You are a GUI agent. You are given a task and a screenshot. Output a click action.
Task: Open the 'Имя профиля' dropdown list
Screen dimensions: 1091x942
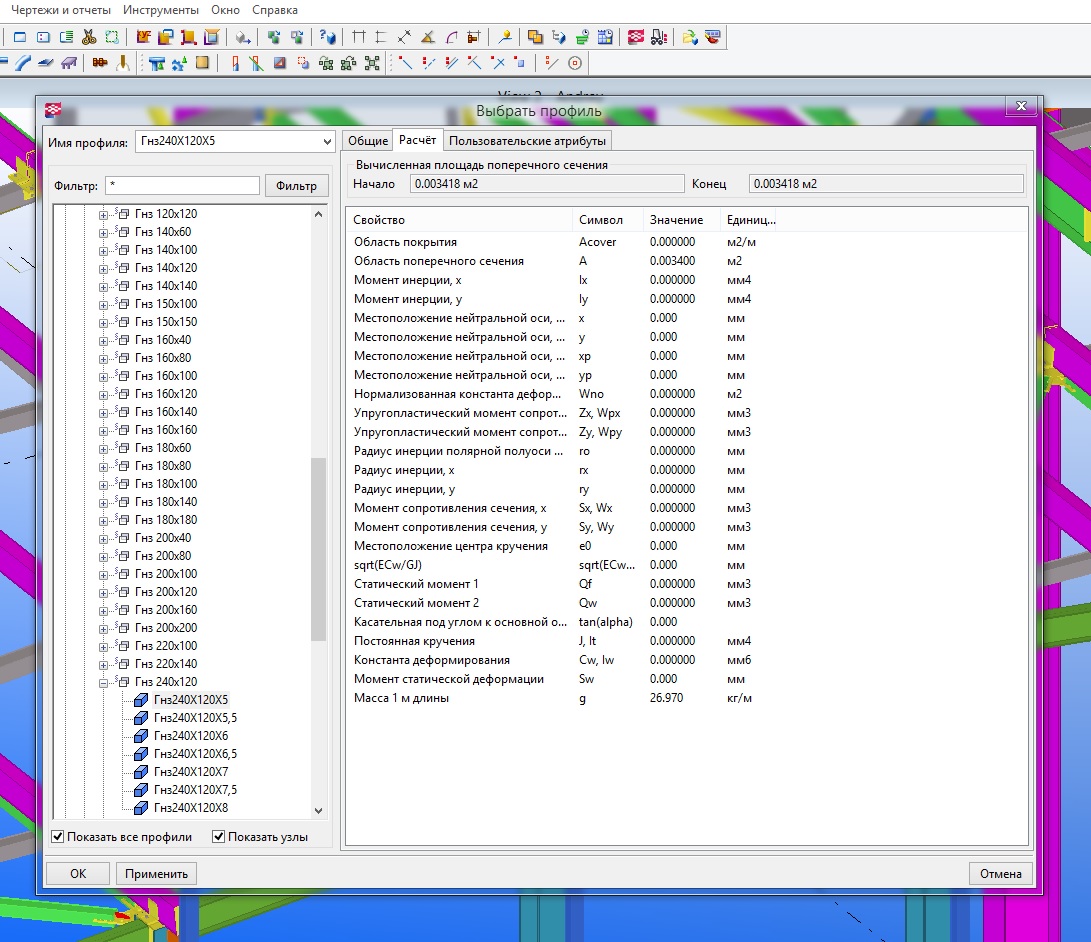(x=325, y=142)
